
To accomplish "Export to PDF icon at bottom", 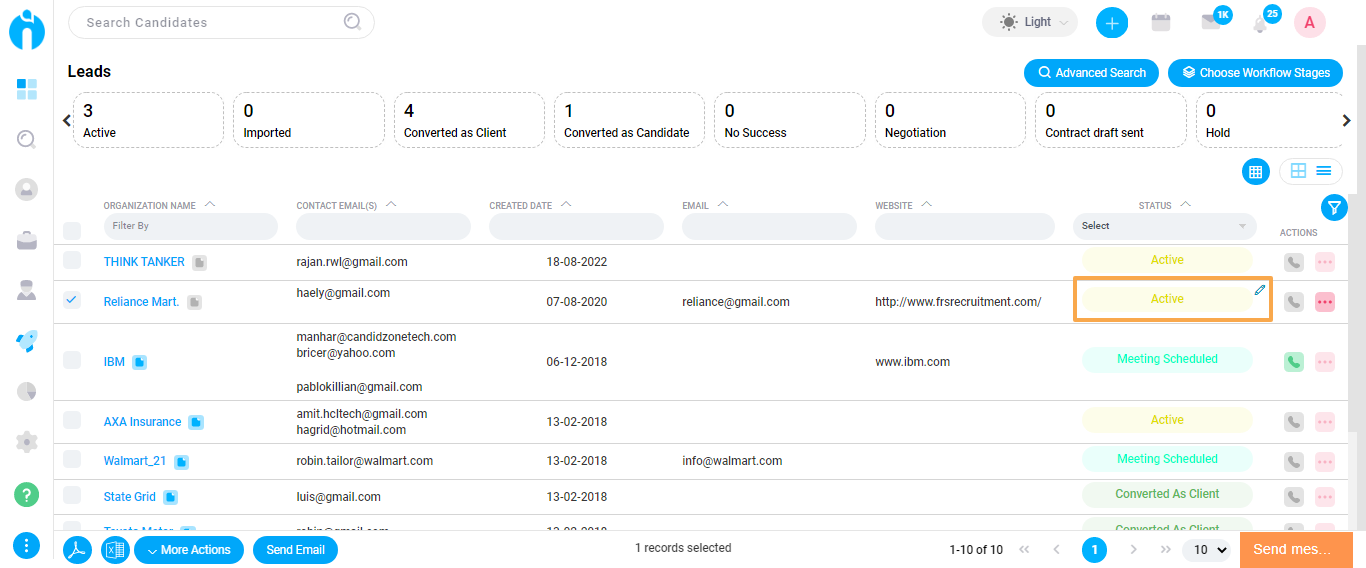I will point(78,550).
